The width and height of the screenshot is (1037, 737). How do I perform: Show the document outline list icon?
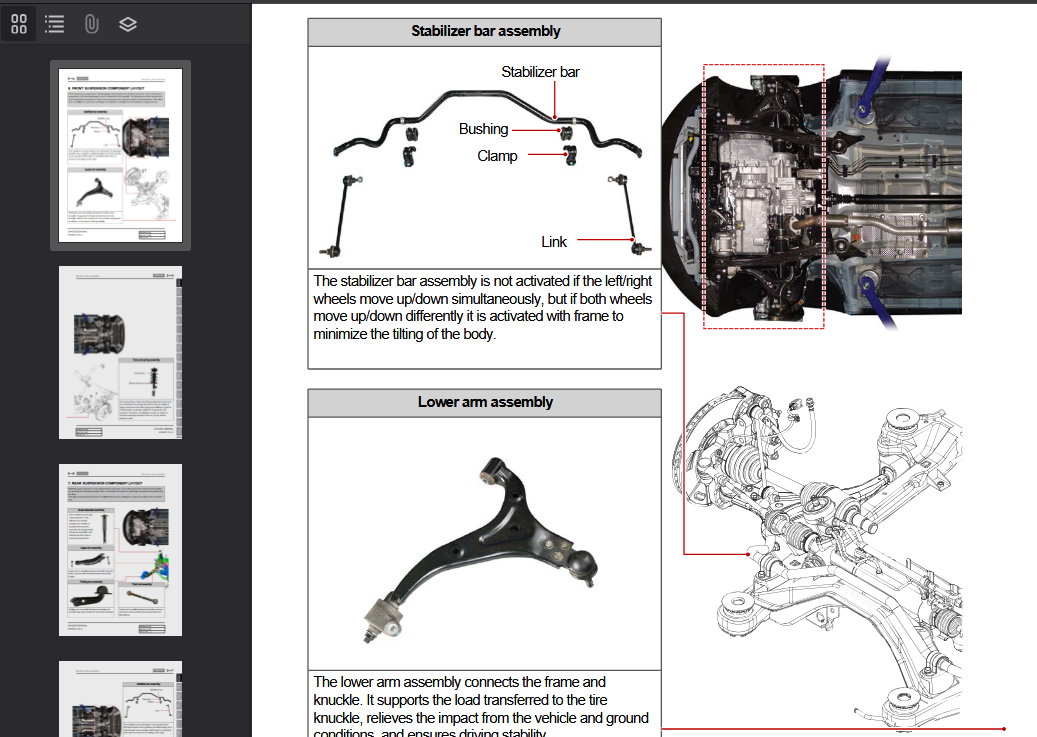(55, 24)
